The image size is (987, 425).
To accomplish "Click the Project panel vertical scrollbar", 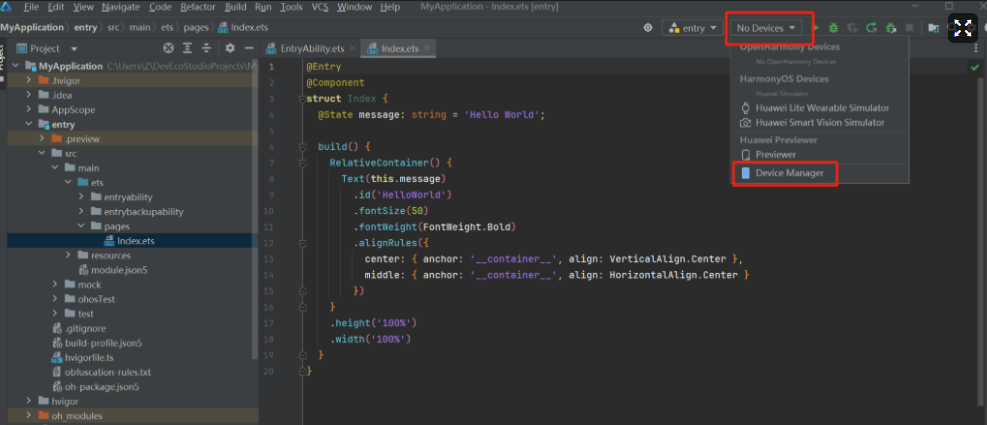I will pos(255,208).
